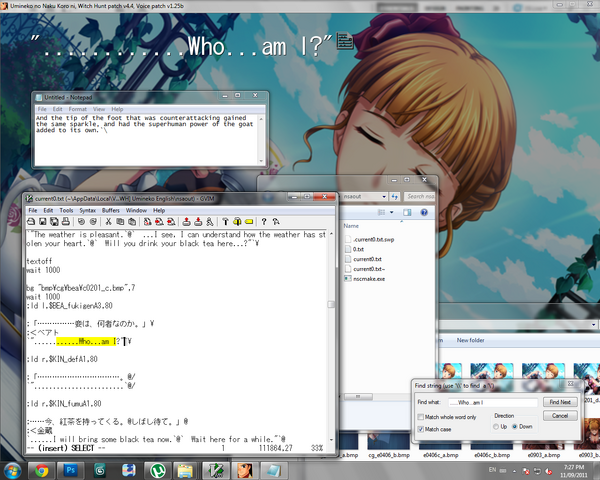
Task: Click the blue help icon in Explorer
Action: (x=424, y=212)
